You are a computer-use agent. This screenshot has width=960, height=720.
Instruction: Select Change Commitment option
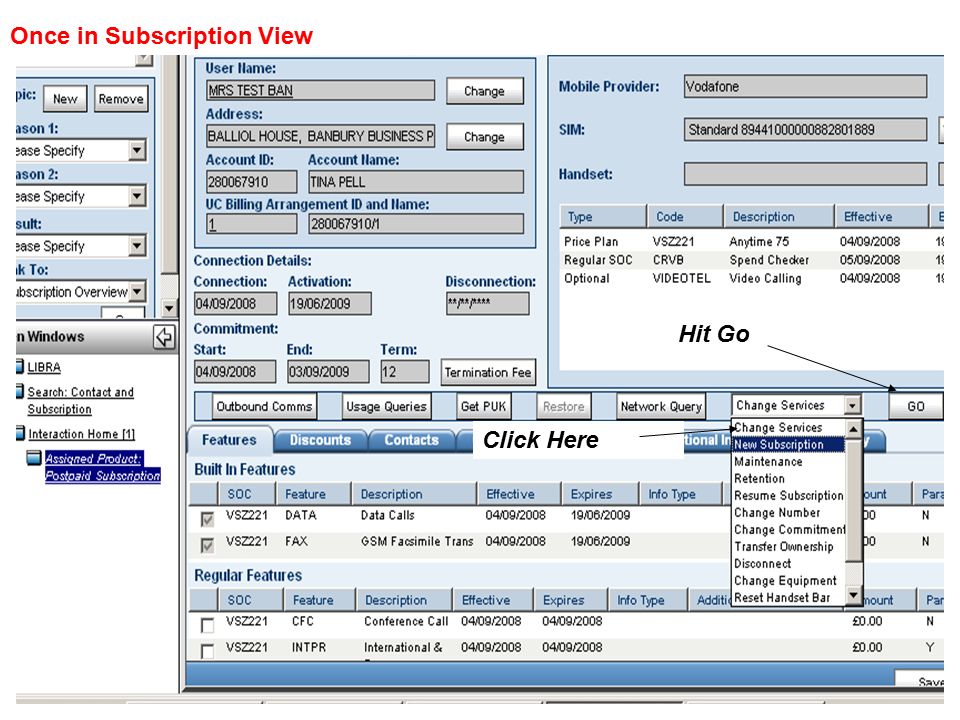pyautogui.click(x=788, y=530)
